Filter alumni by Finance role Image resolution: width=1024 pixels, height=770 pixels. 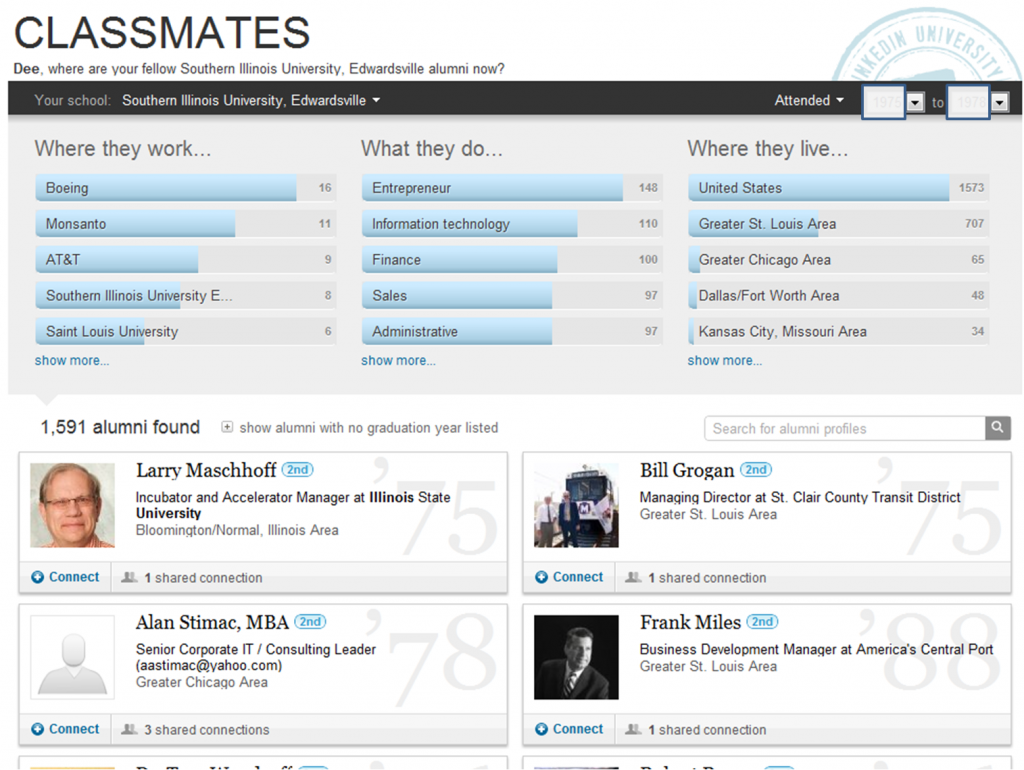tap(512, 260)
